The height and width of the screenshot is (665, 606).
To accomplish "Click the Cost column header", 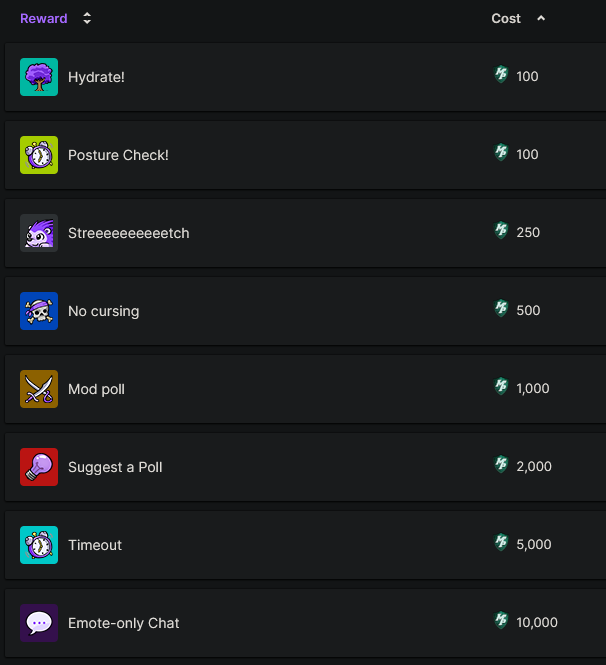I will pyautogui.click(x=506, y=18).
